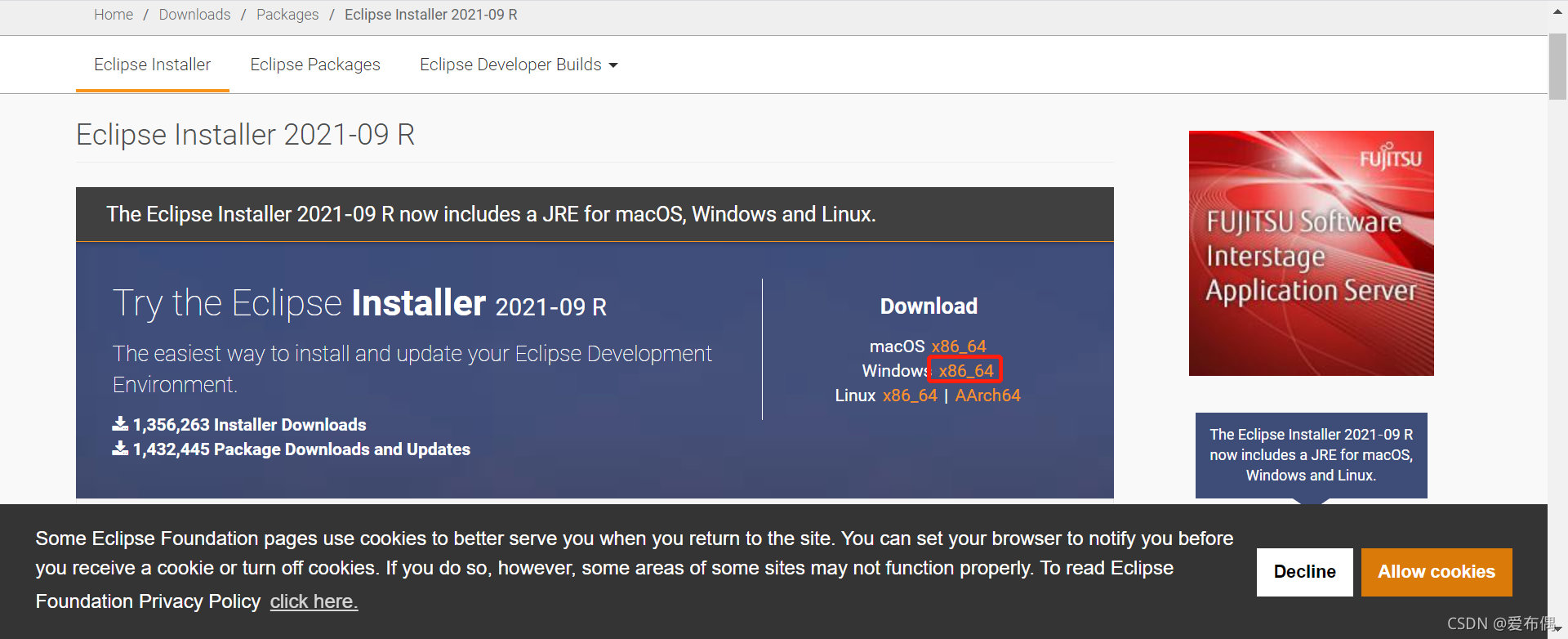Go to Home breadcrumb link
This screenshot has width=1568, height=639.
pos(114,15)
